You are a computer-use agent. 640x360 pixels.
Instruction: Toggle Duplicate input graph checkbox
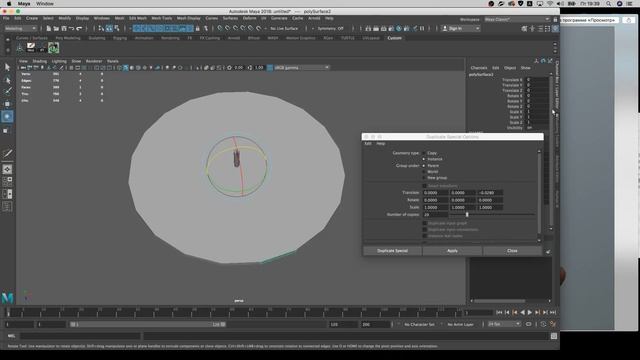[424, 224]
